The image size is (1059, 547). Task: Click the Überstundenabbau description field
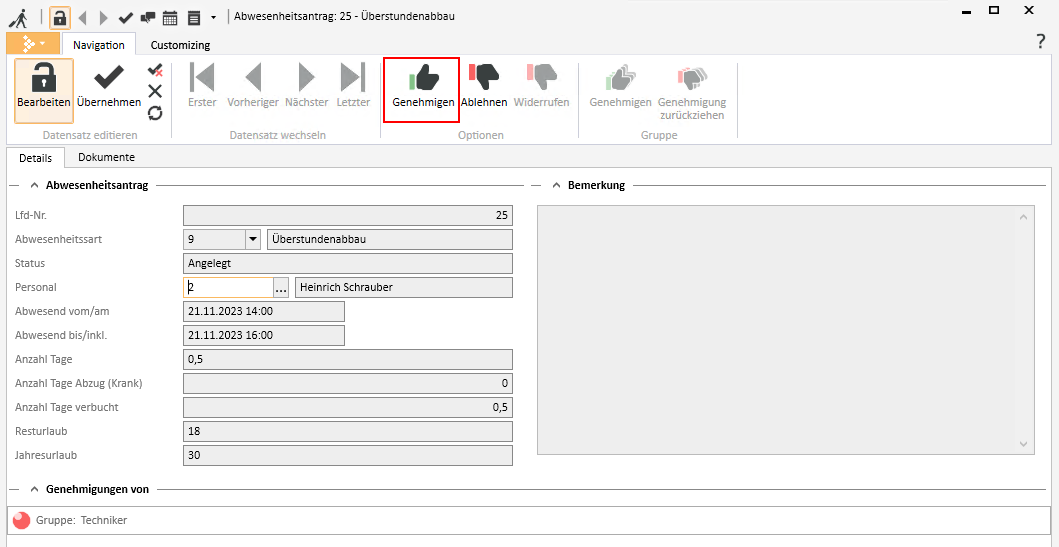coord(390,239)
